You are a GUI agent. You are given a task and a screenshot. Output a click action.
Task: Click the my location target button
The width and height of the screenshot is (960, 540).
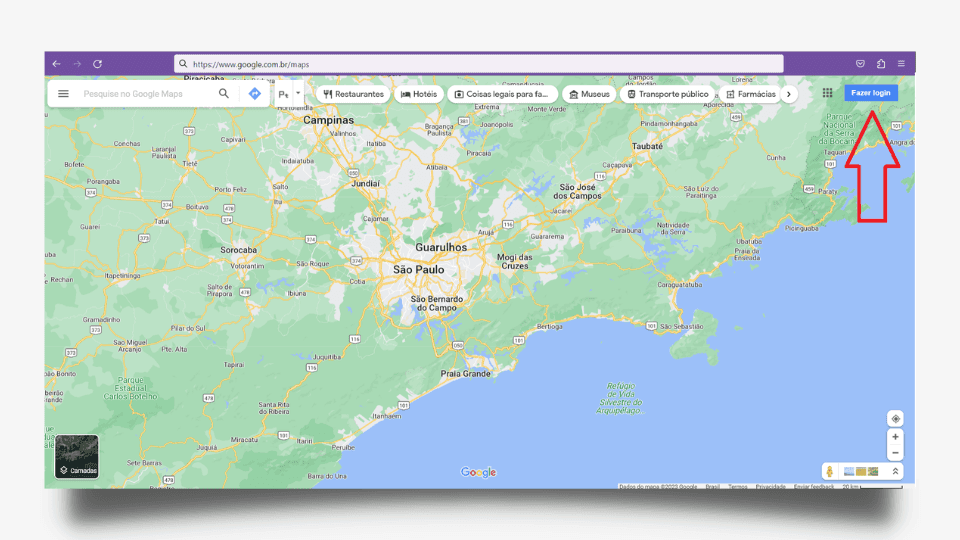tap(895, 419)
